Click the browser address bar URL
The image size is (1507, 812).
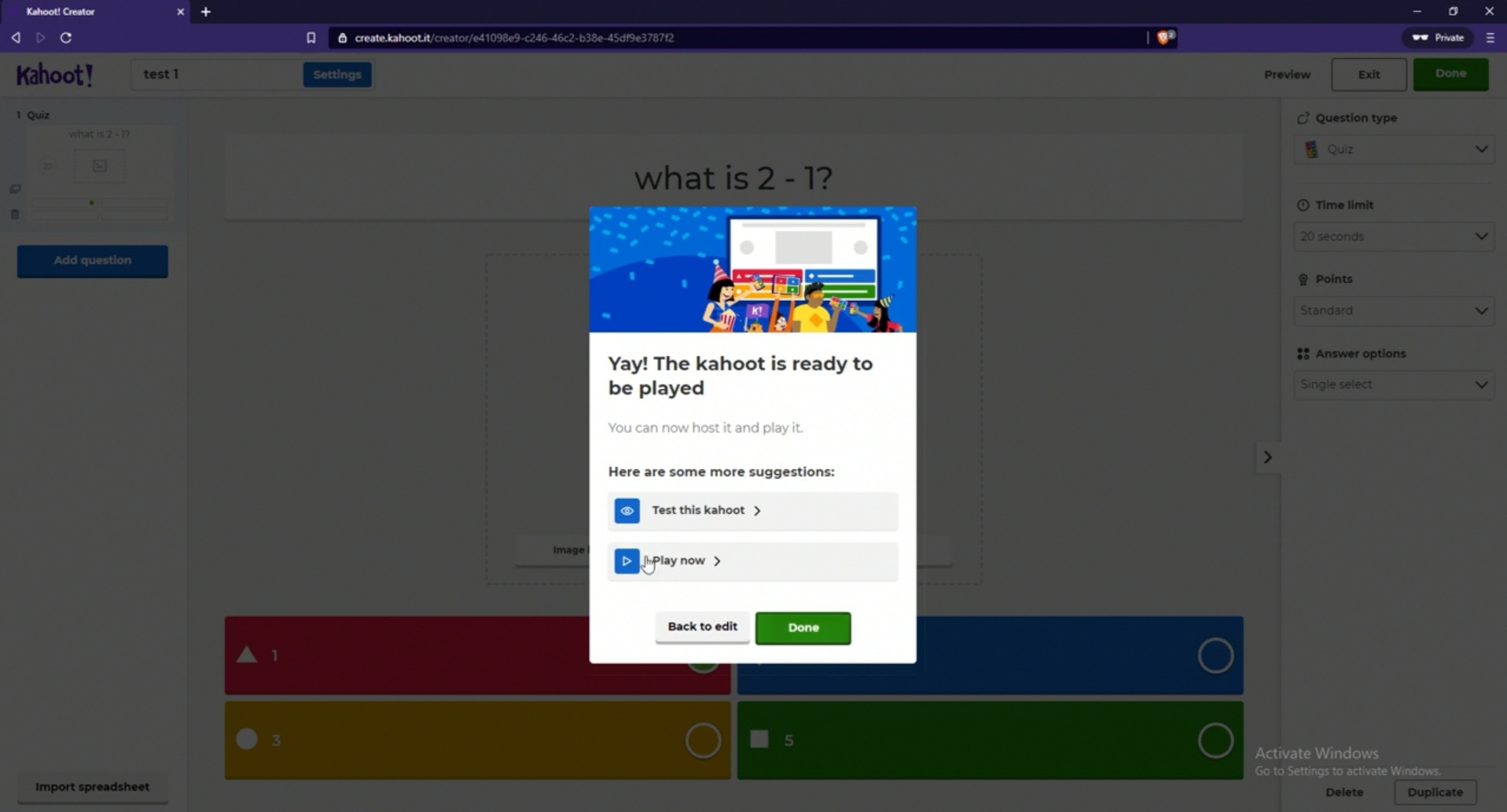514,38
